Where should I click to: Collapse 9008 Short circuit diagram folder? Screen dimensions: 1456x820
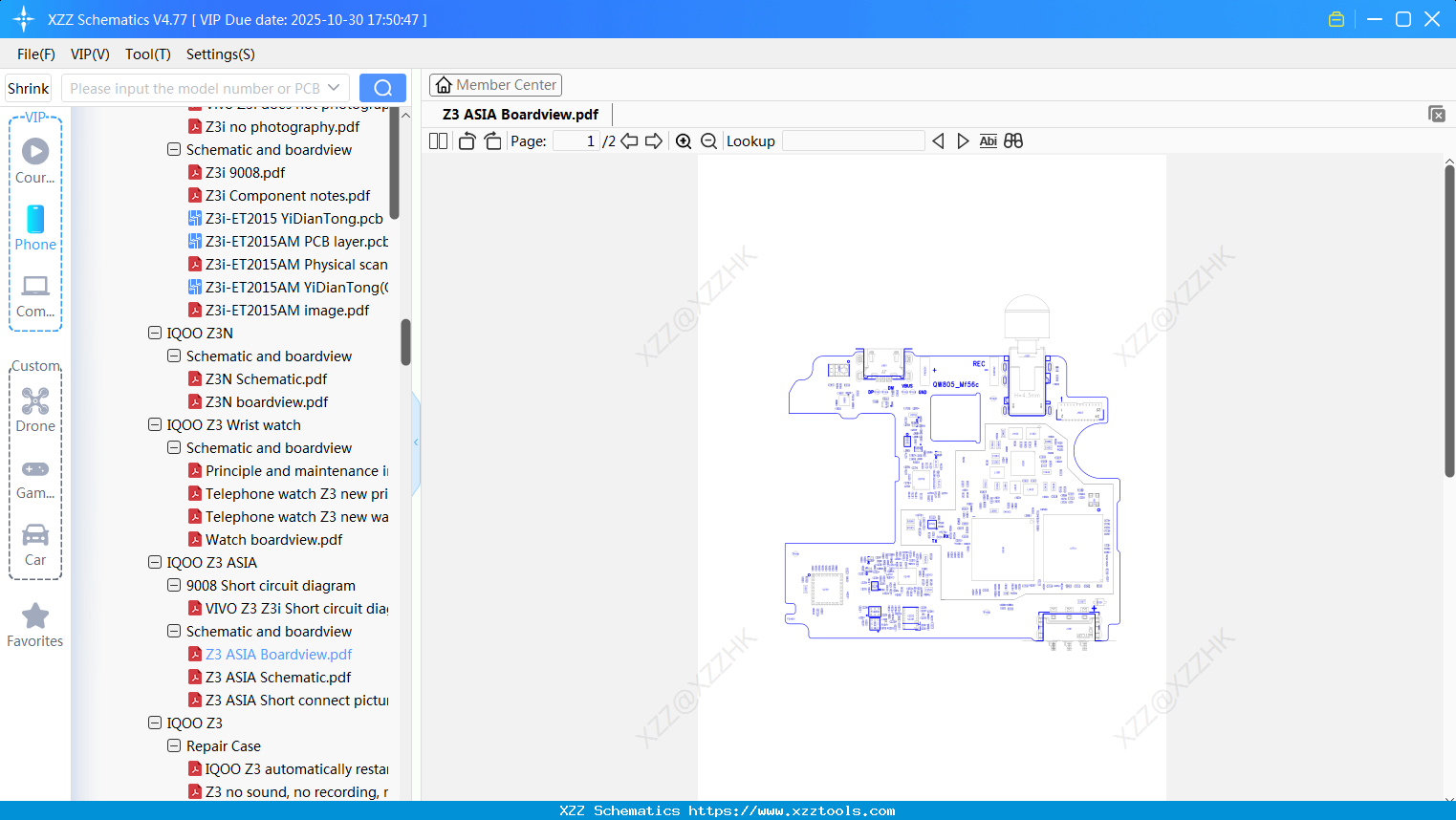point(174,586)
